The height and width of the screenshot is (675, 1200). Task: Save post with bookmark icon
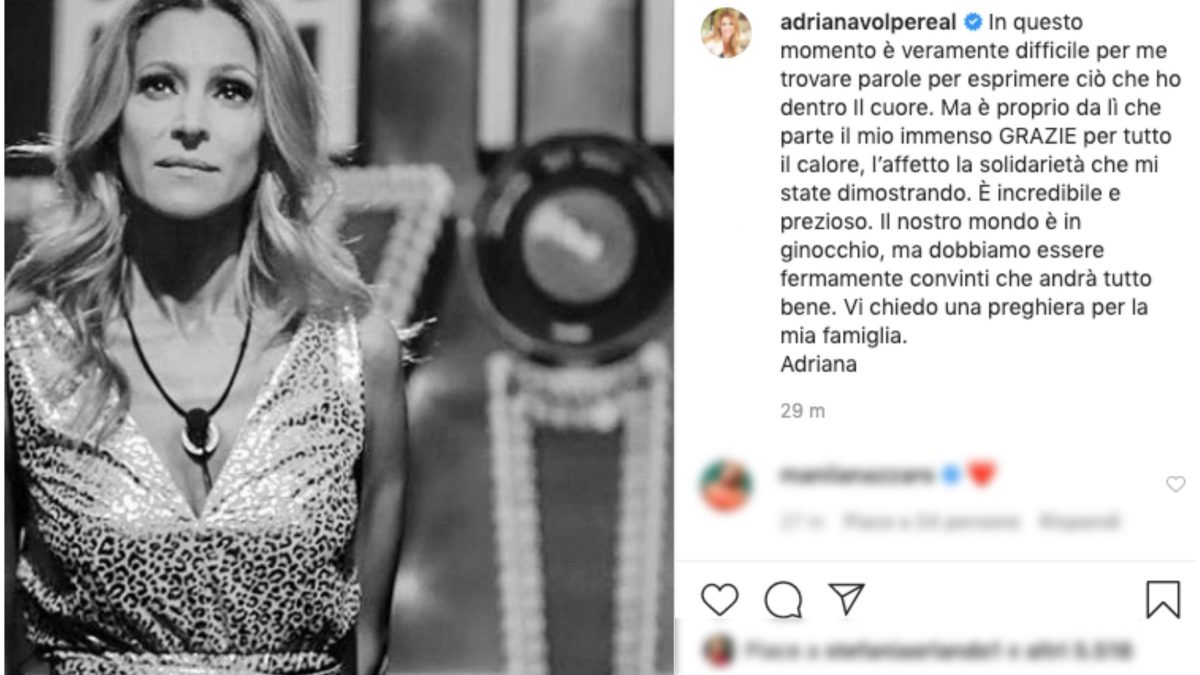(x=1162, y=600)
